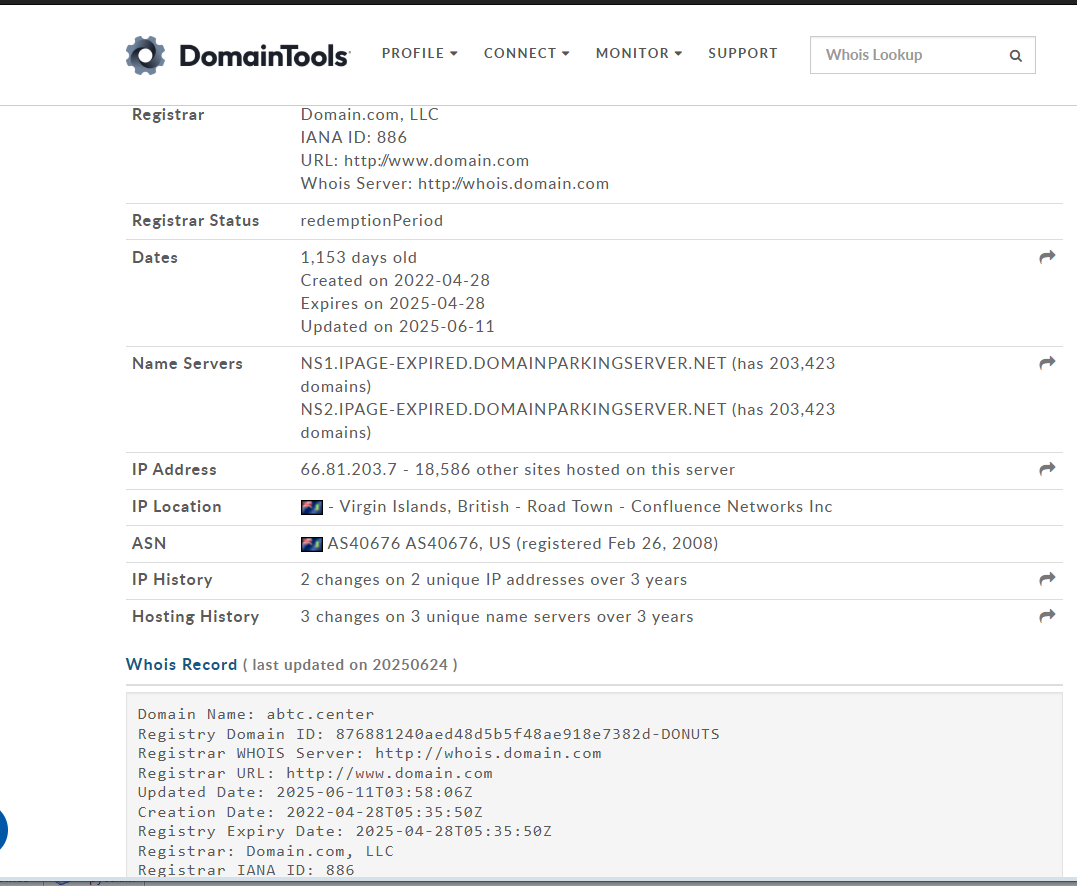Click the DomainTools wordmark in header
The image size is (1077, 886).
coord(264,55)
